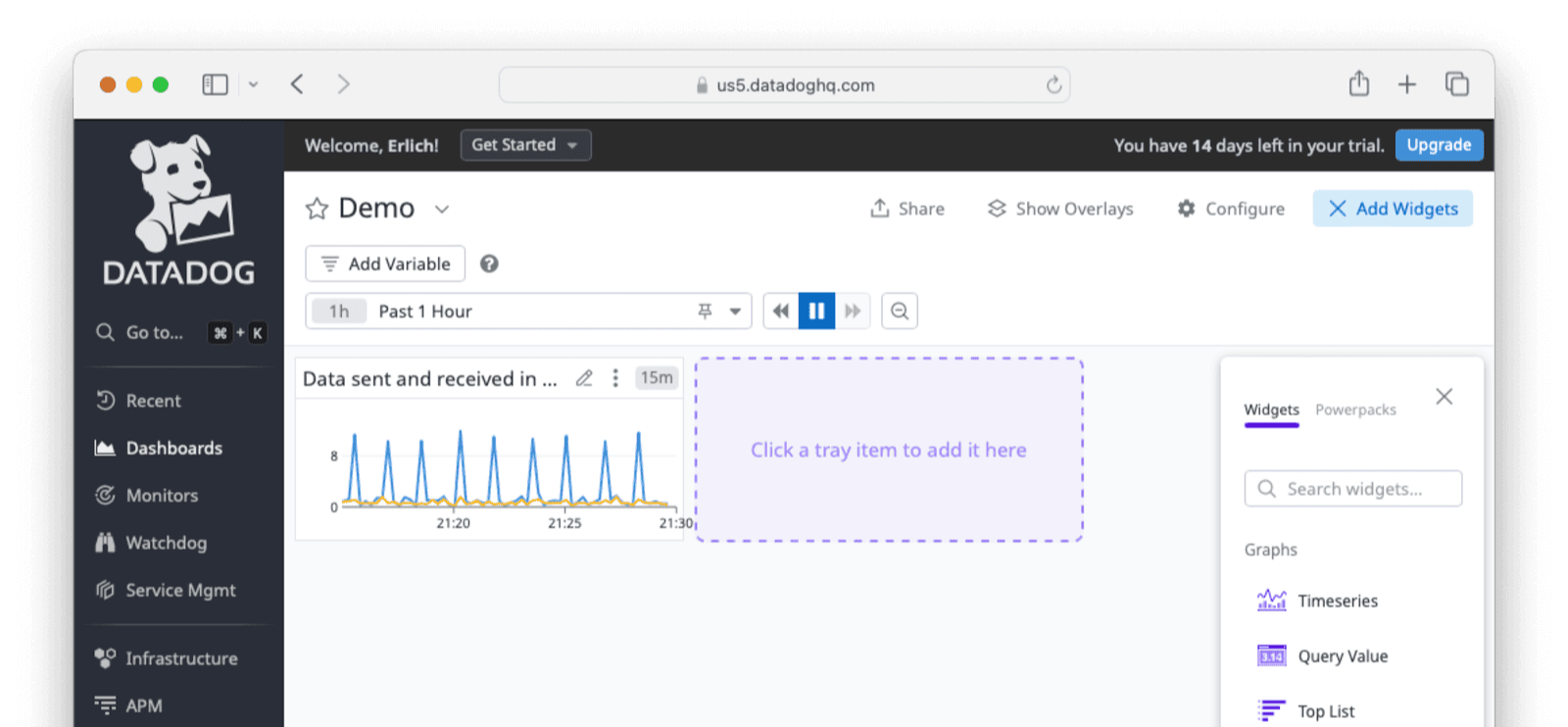Screen dimensions: 1568x727
Task: Open the Past 1 Hour time selector
Action: 528,312
